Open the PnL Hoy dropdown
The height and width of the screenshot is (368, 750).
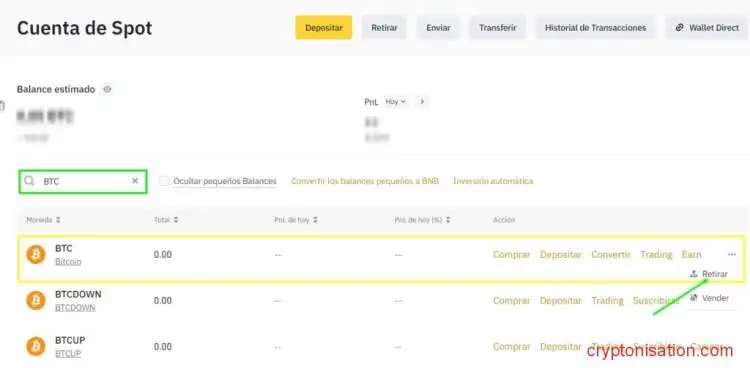[x=396, y=102]
